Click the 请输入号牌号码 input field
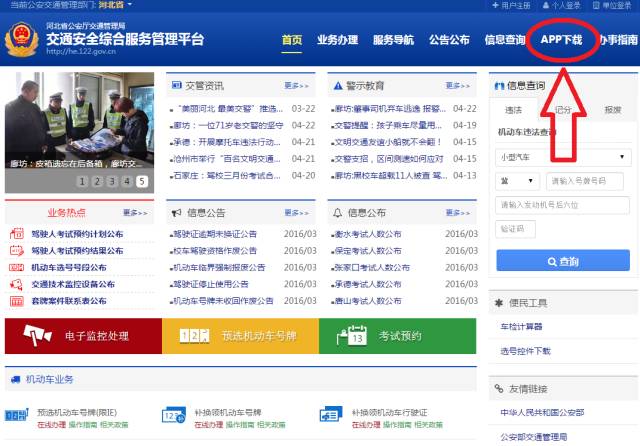This screenshot has height=446, width=640. click(587, 181)
